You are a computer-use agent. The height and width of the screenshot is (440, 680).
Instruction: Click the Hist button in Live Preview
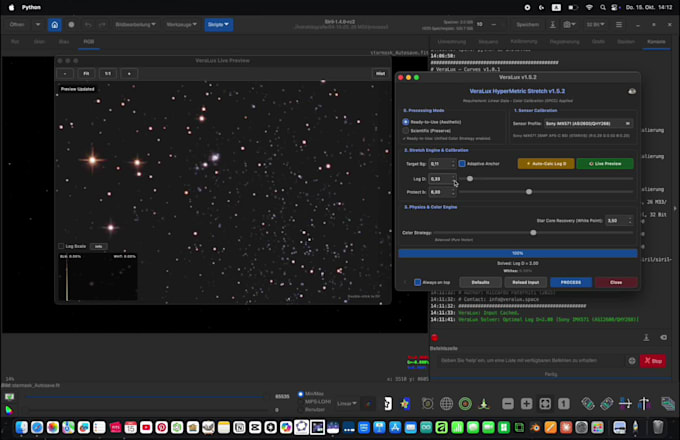(x=380, y=74)
